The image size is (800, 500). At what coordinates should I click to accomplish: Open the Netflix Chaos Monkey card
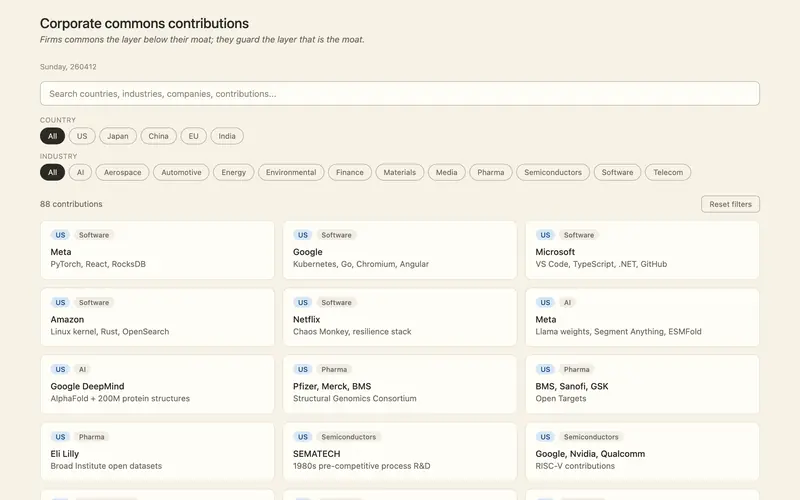coord(399,317)
